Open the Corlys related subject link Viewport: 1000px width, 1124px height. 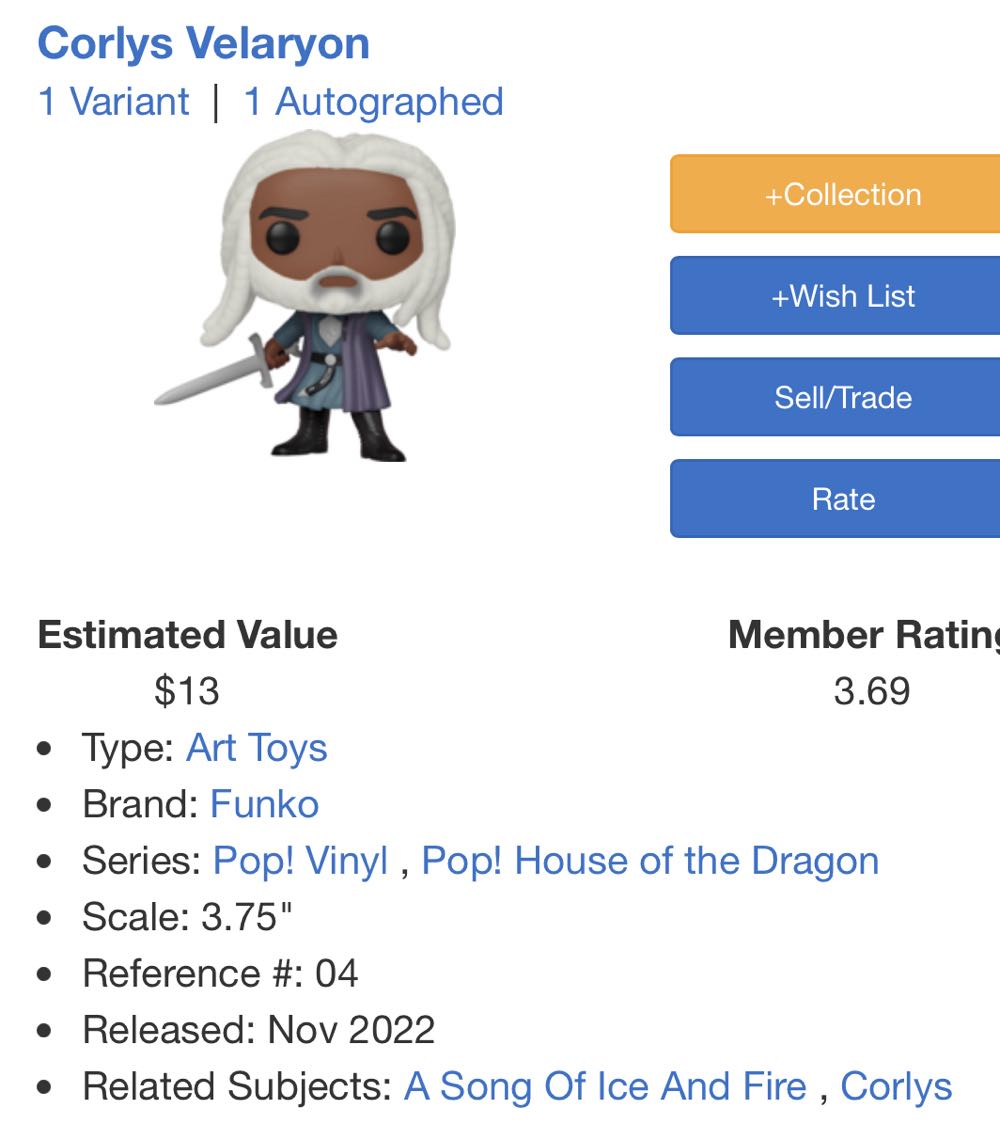[895, 1085]
